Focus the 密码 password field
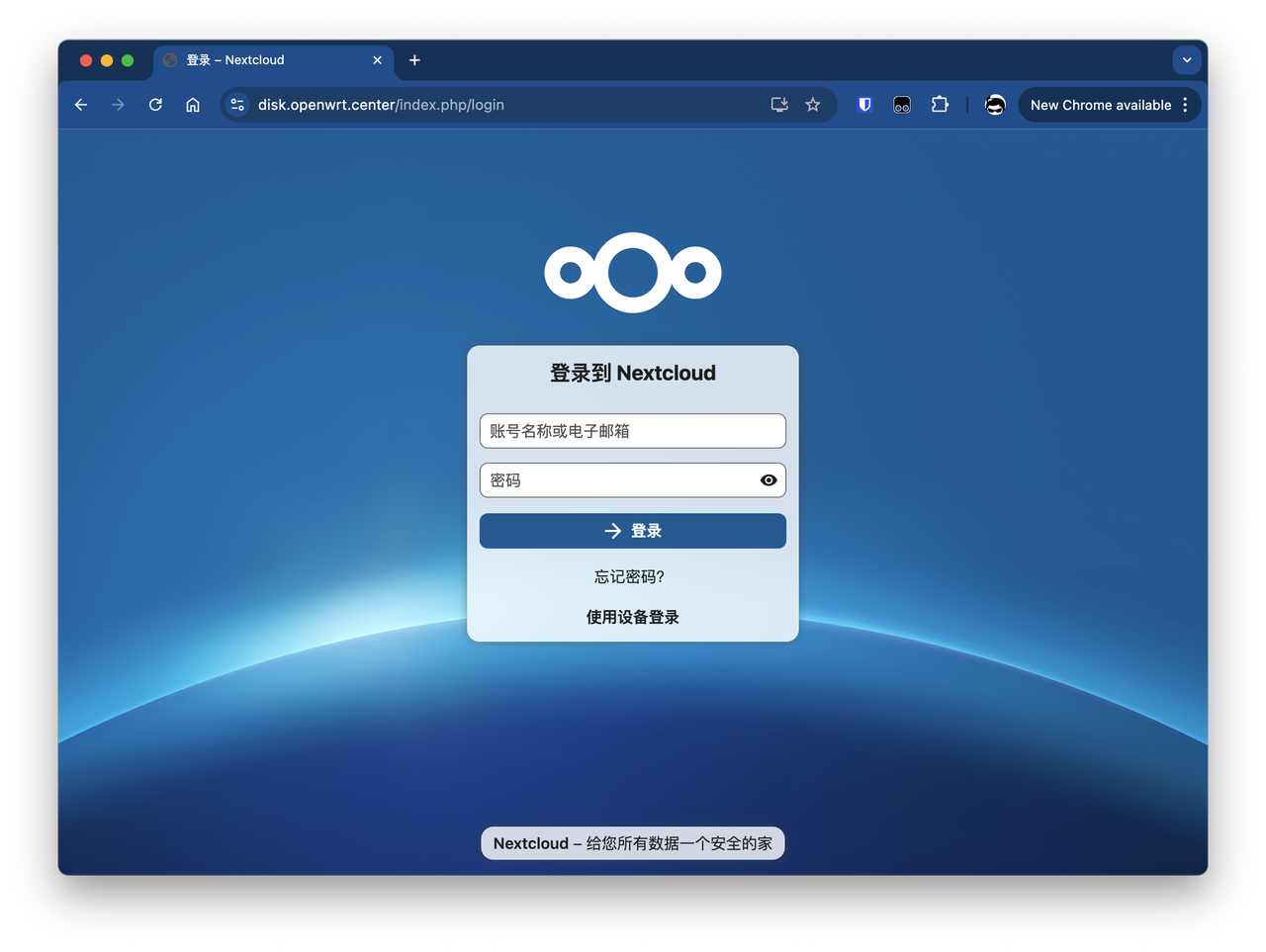 click(x=633, y=480)
